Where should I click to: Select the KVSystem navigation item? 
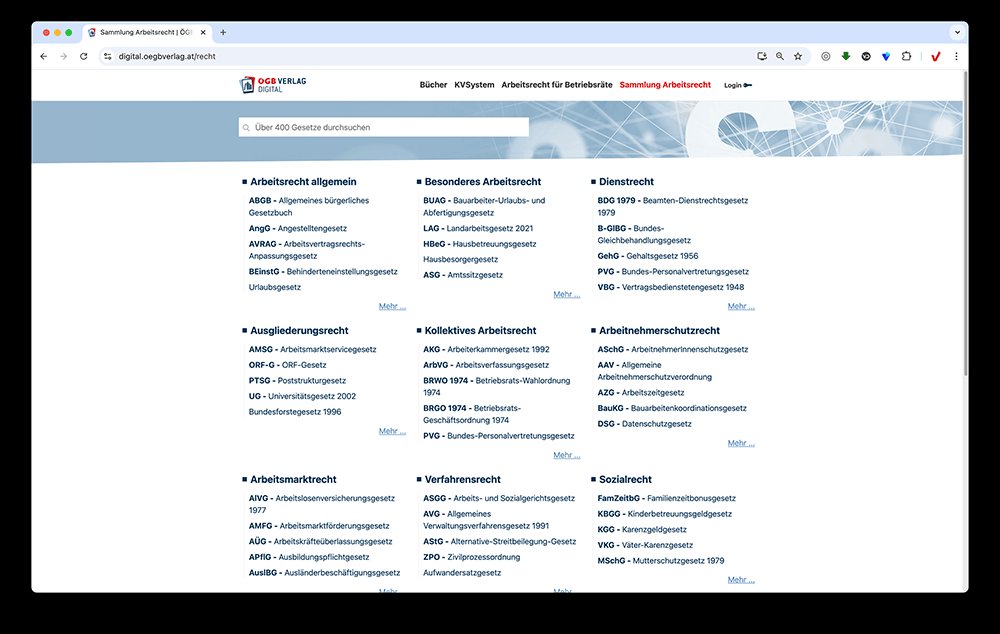(473, 85)
